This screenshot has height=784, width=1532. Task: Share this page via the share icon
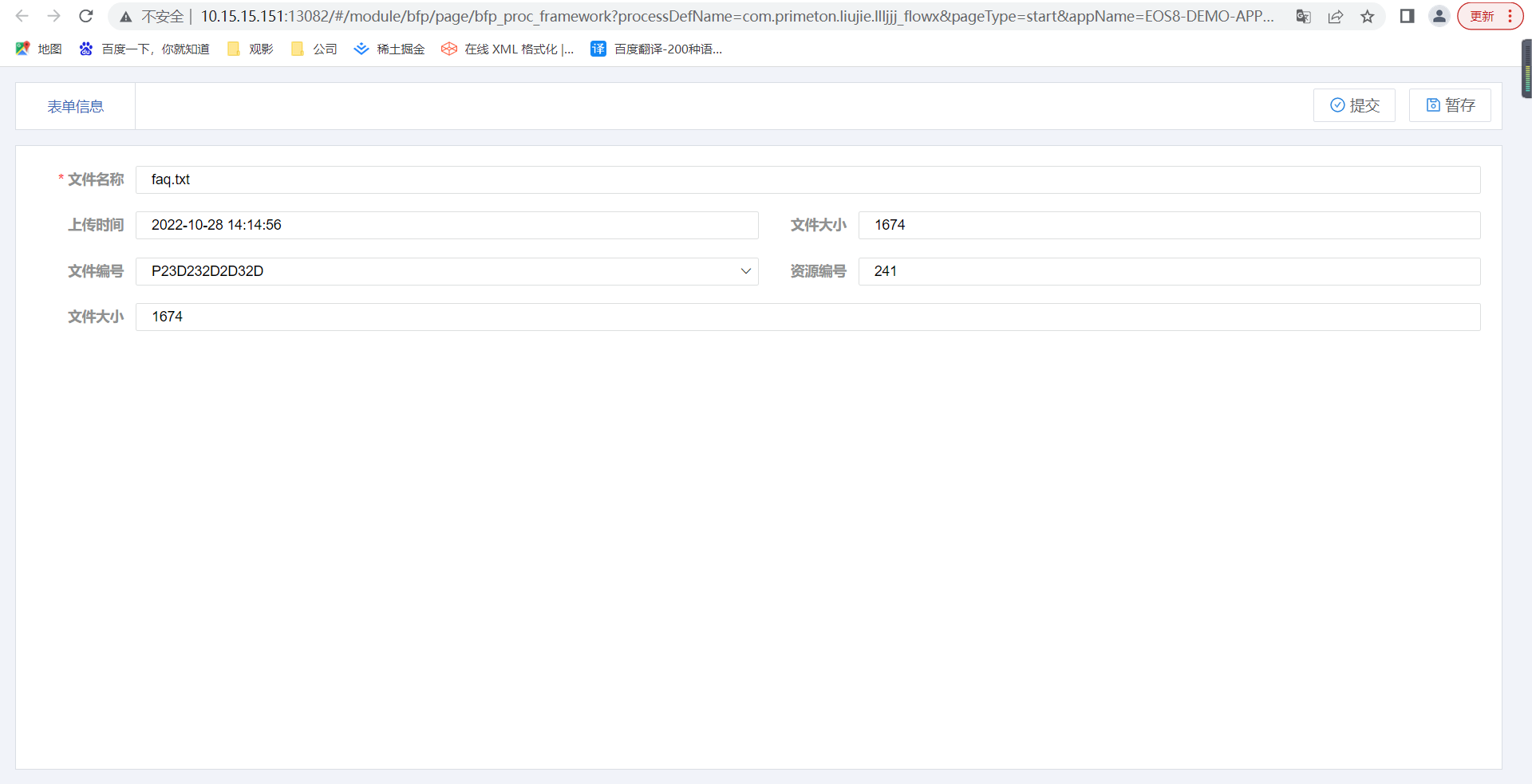[x=1336, y=17]
